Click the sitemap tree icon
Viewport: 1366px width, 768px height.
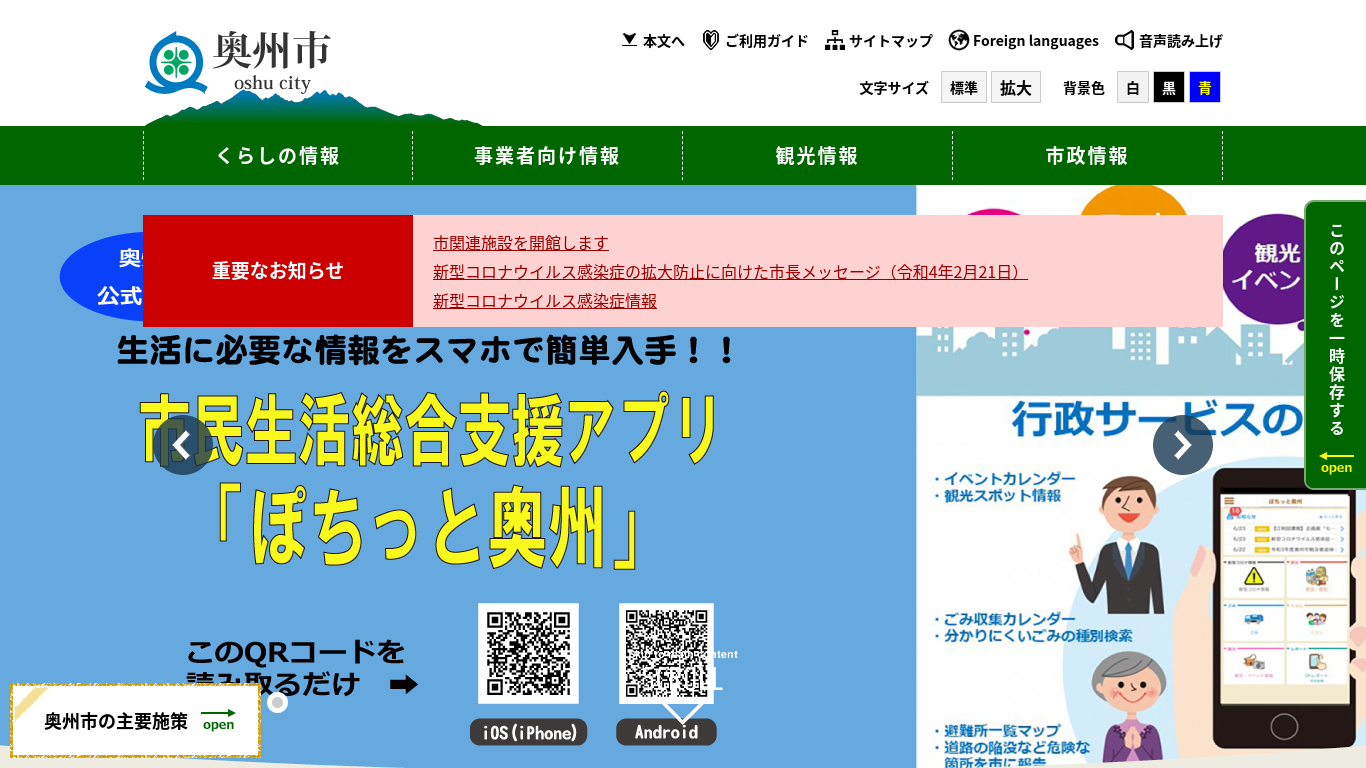pyautogui.click(x=835, y=41)
